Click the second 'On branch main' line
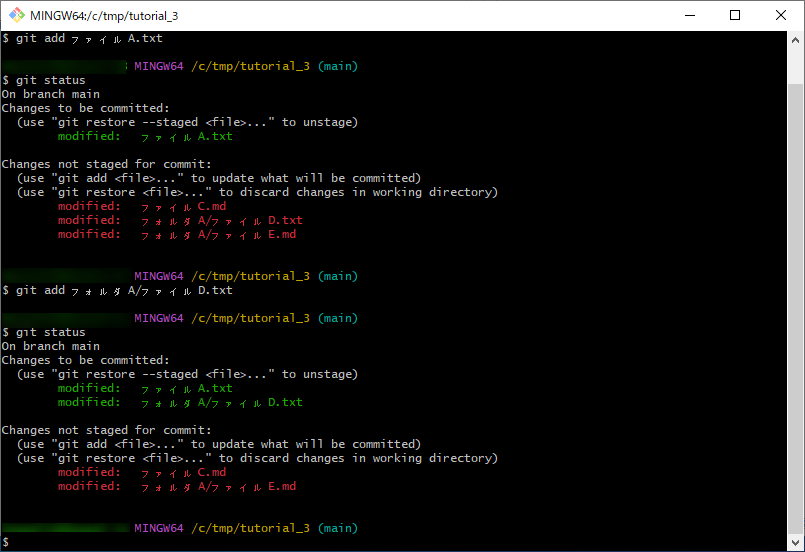Viewport: 805px width, 552px height. 51,346
